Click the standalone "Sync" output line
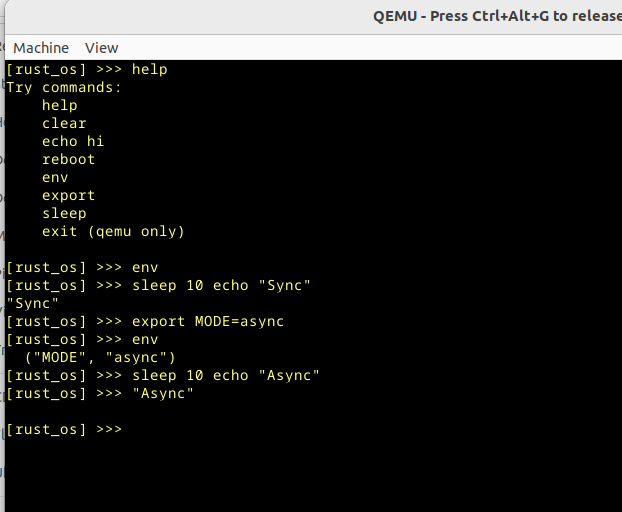 pos(33,304)
